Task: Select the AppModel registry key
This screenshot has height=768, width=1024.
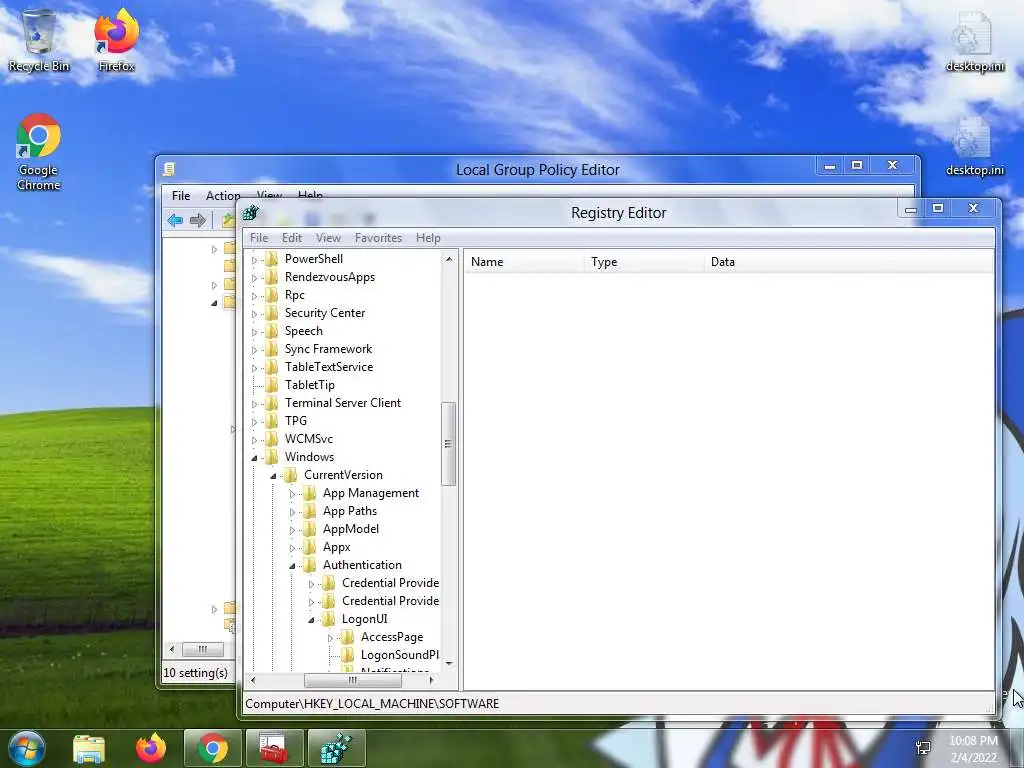Action: (351, 529)
